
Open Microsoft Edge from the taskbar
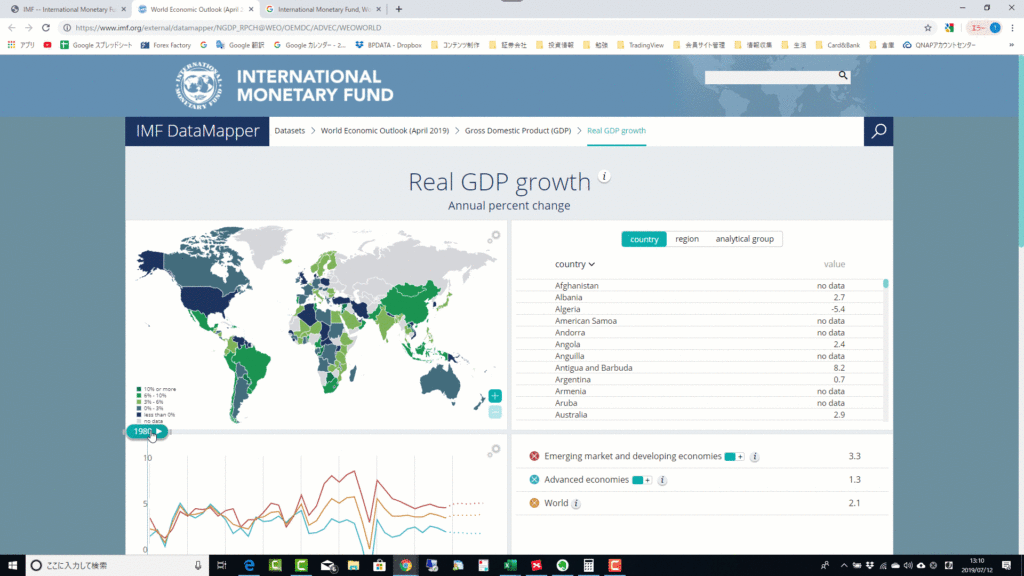point(249,565)
